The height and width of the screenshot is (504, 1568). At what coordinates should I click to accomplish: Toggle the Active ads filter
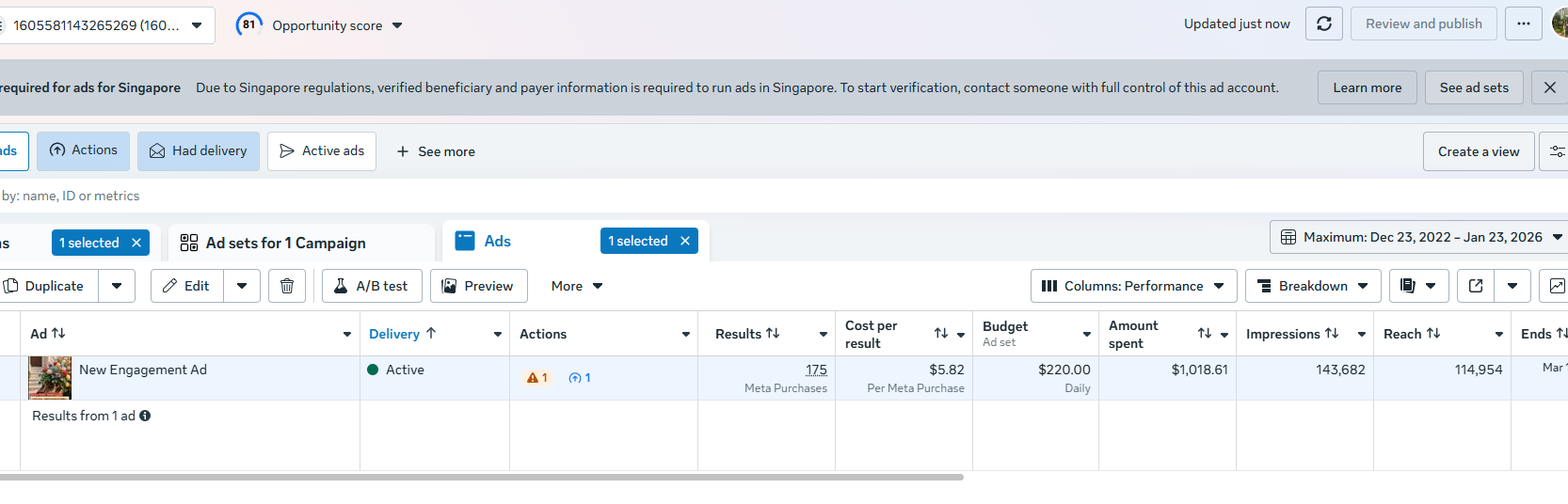tap(322, 151)
